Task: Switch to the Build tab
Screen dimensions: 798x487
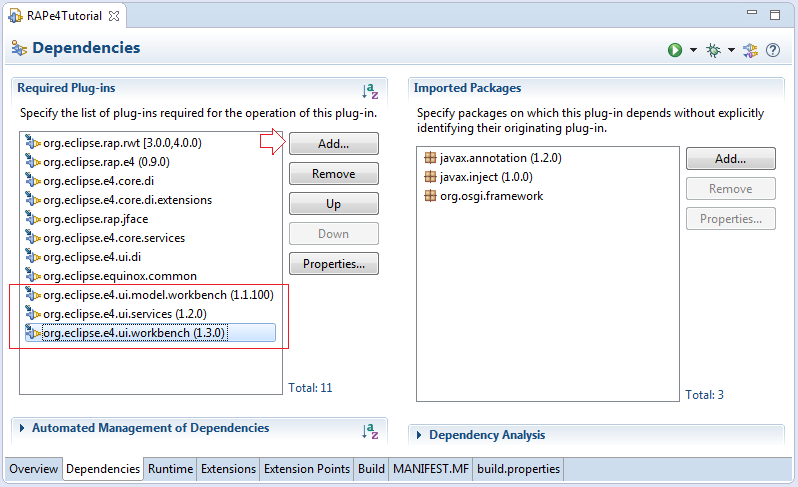Action: (x=371, y=469)
